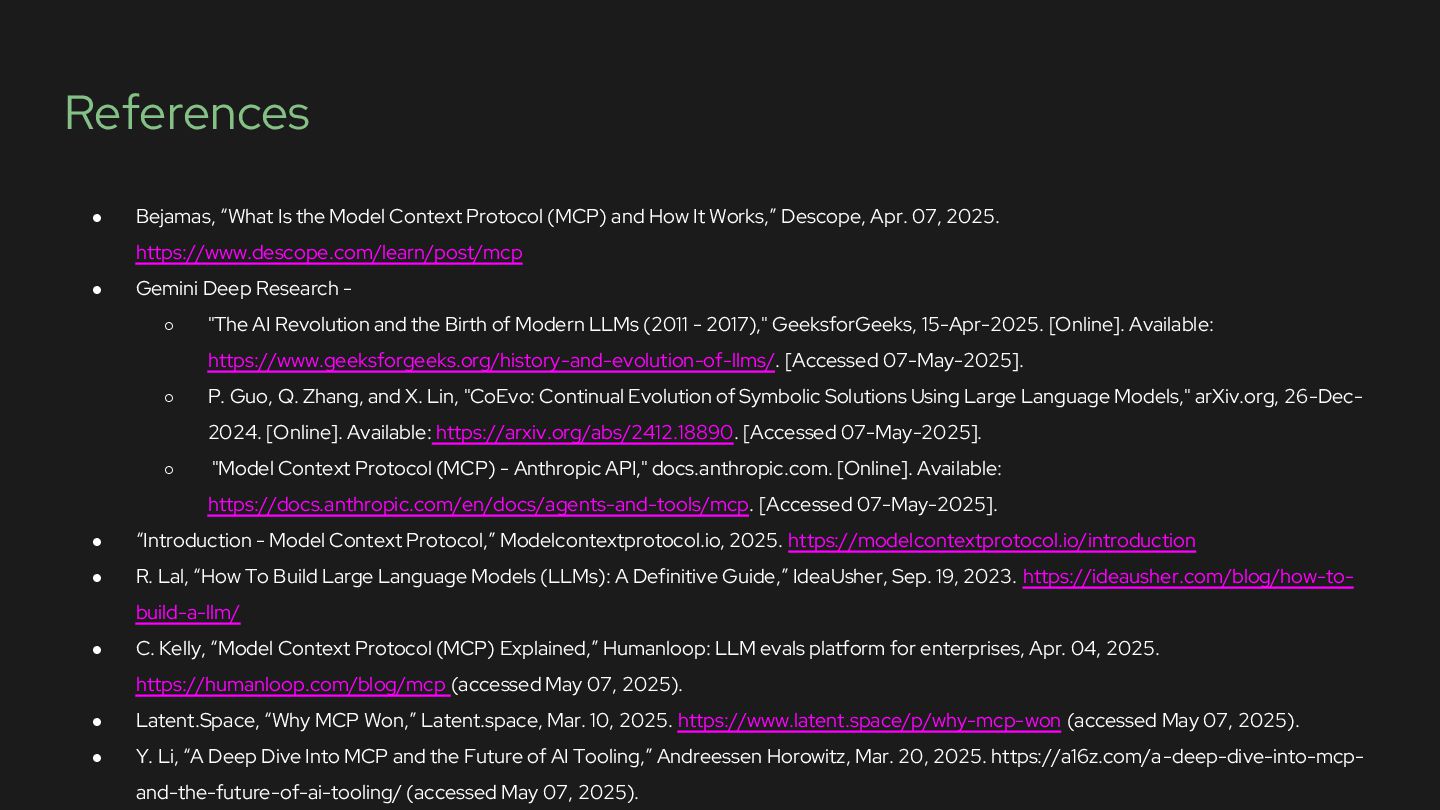Click the 'Gemini Deep Research -' bullet
Image resolution: width=1440 pixels, height=810 pixels.
point(244,289)
